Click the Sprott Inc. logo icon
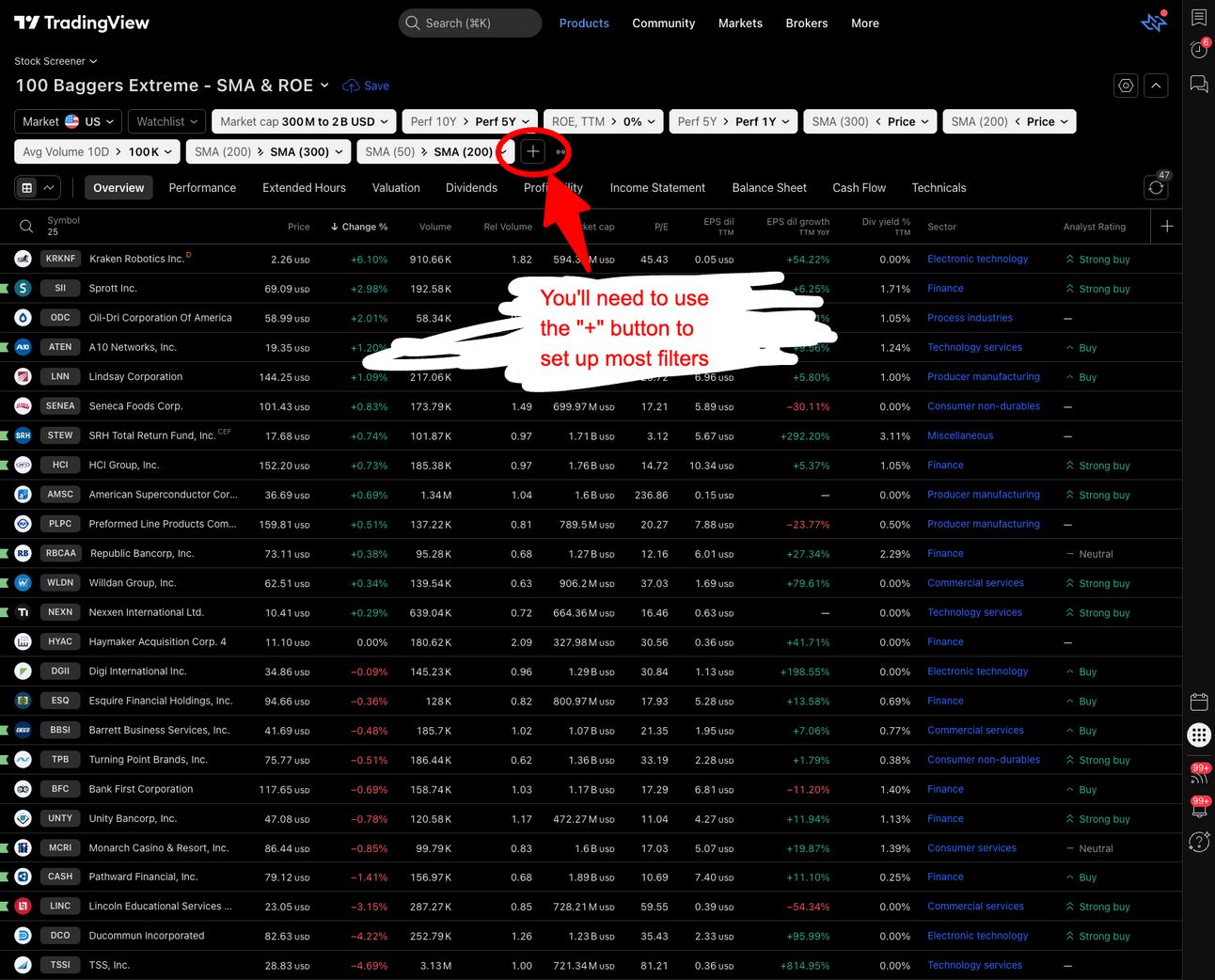 coord(24,288)
